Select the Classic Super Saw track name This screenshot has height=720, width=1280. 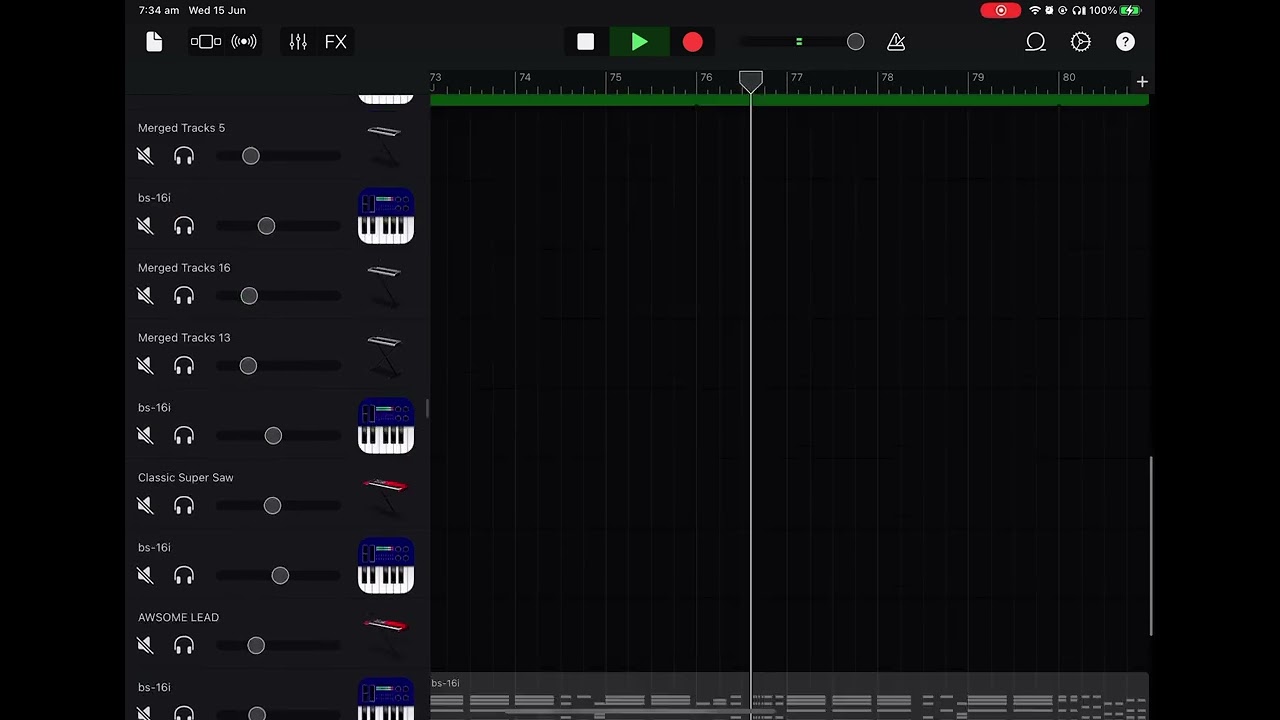(186, 478)
